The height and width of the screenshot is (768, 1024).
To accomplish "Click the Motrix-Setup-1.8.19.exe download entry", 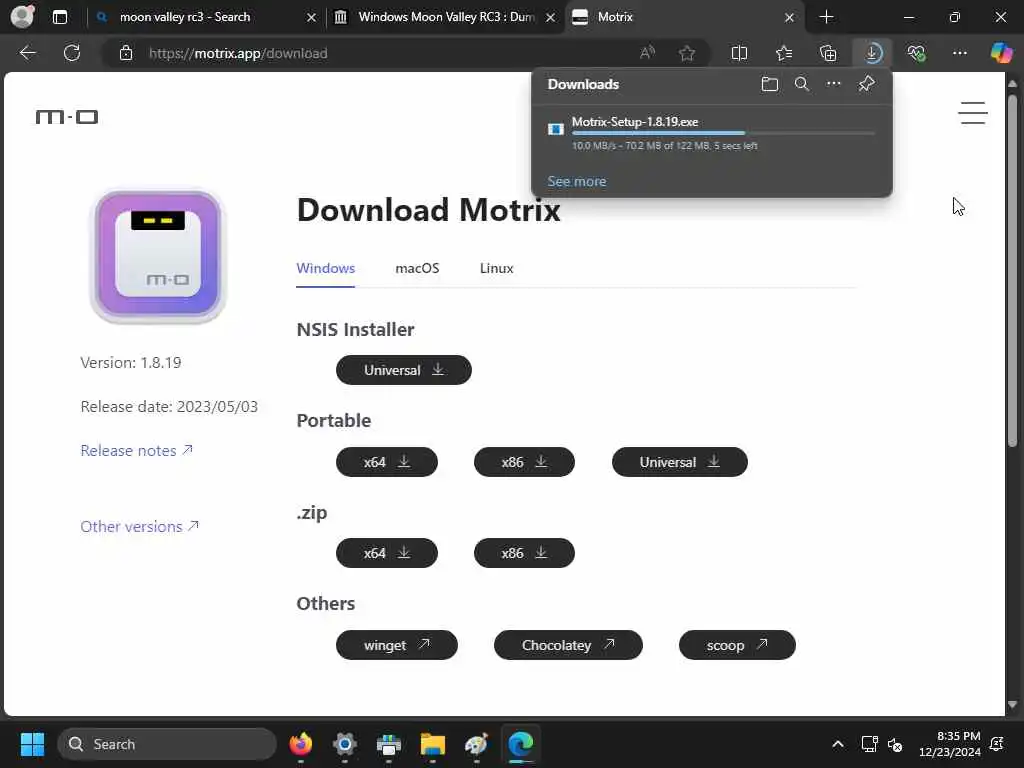I will point(712,133).
